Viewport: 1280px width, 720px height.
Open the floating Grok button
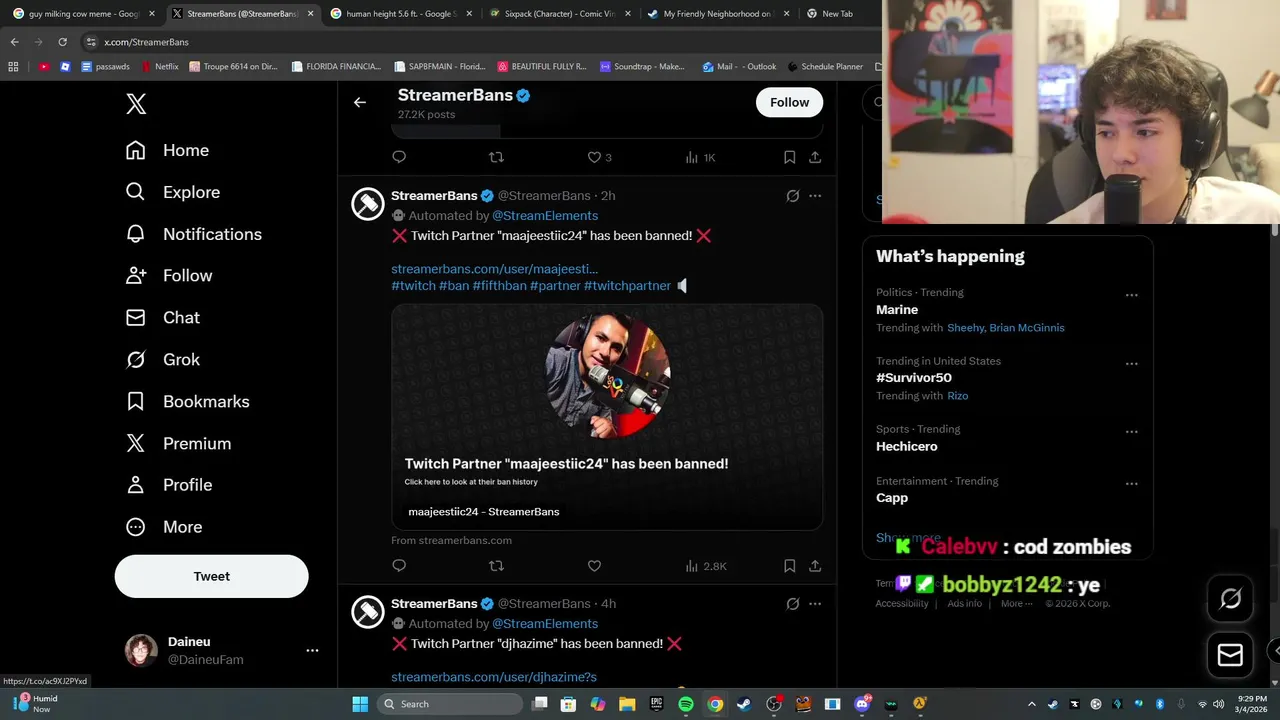click(x=1230, y=598)
